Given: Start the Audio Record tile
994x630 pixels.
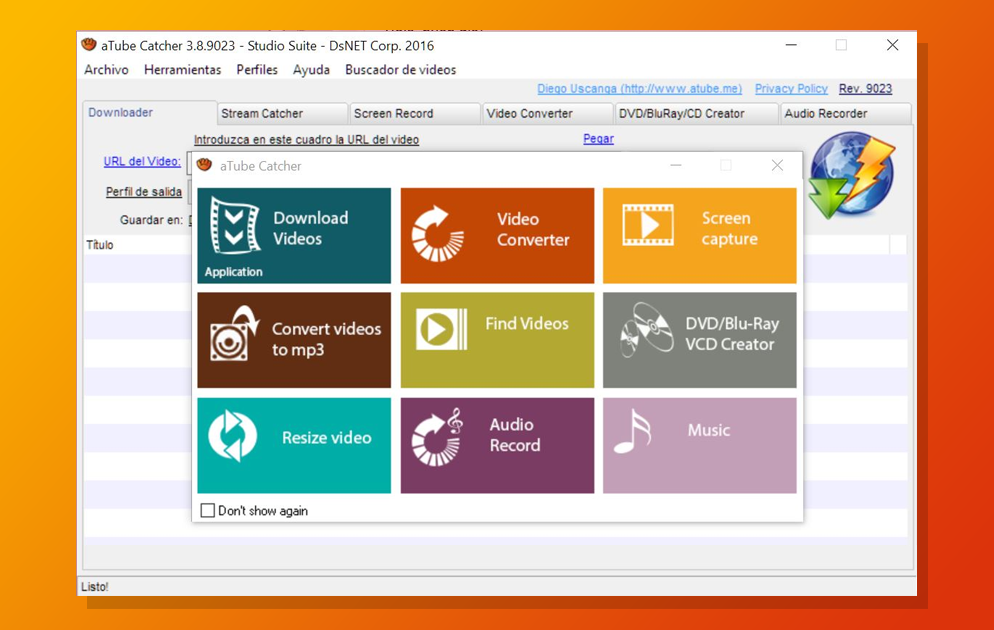Looking at the screenshot, I should point(498,446).
